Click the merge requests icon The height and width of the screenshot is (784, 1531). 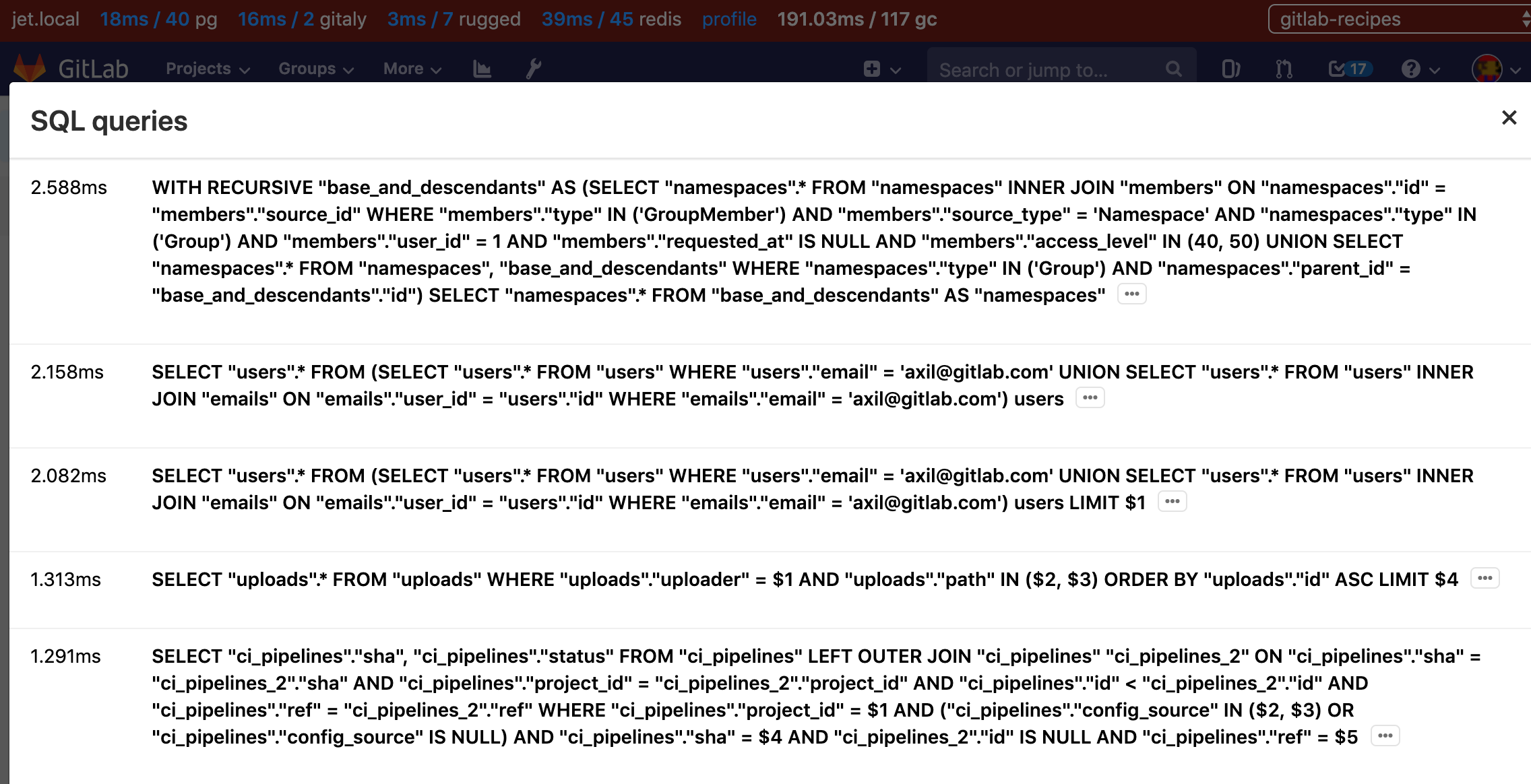pos(1283,68)
